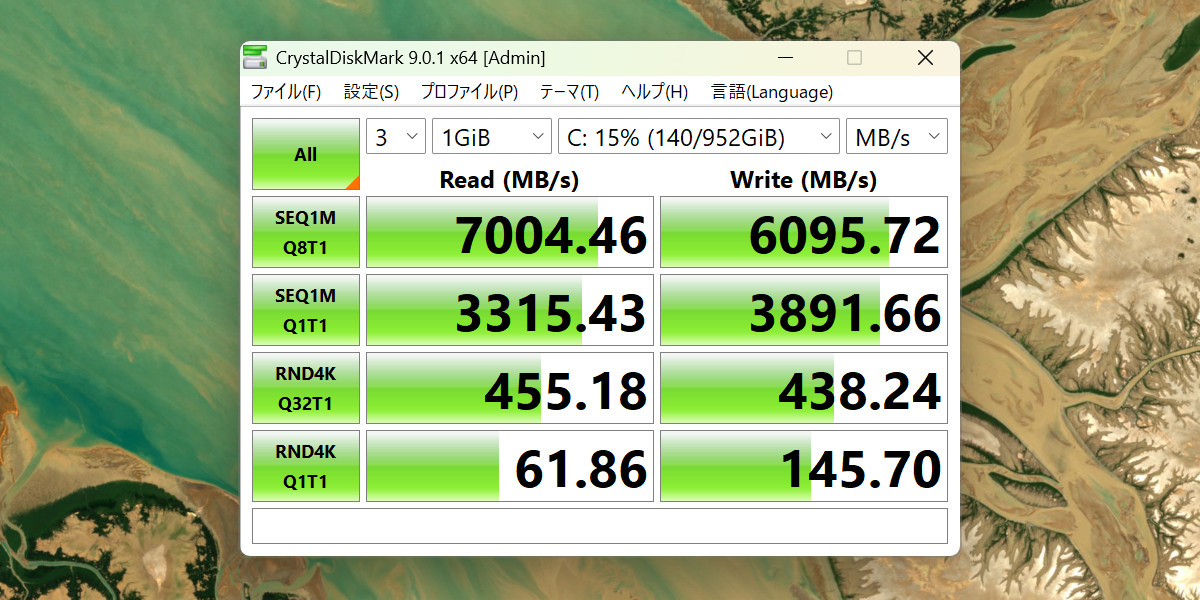The height and width of the screenshot is (600, 1200).
Task: Run all benchmarks with the All button
Action: click(x=305, y=154)
